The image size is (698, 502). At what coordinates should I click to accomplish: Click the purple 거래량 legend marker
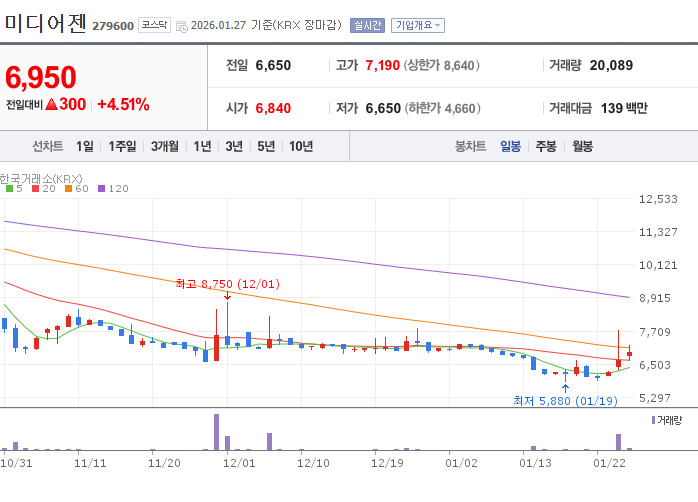[653, 420]
